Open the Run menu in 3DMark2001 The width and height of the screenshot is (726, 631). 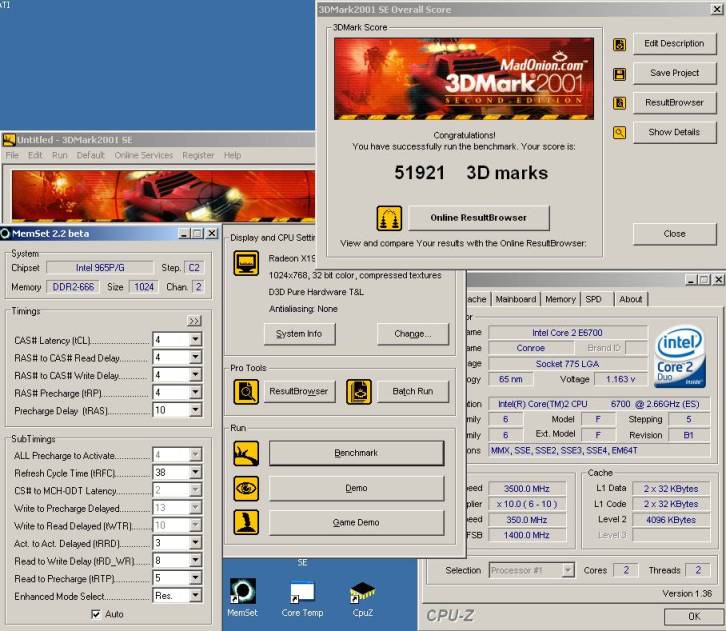pyautogui.click(x=60, y=155)
